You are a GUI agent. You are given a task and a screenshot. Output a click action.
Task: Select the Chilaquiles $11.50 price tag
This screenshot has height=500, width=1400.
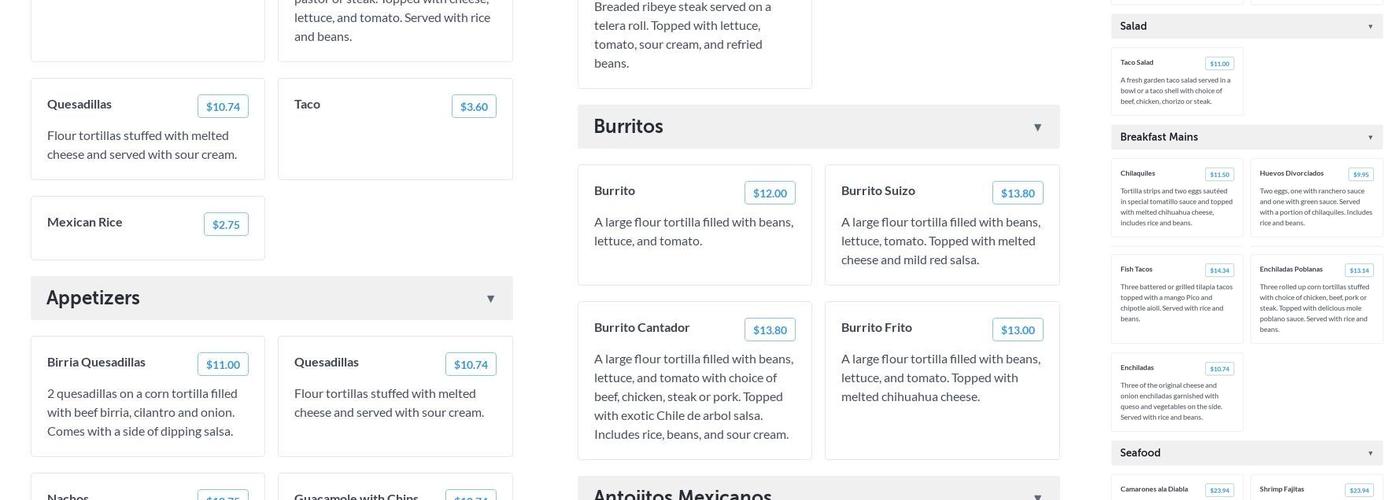click(x=1219, y=175)
